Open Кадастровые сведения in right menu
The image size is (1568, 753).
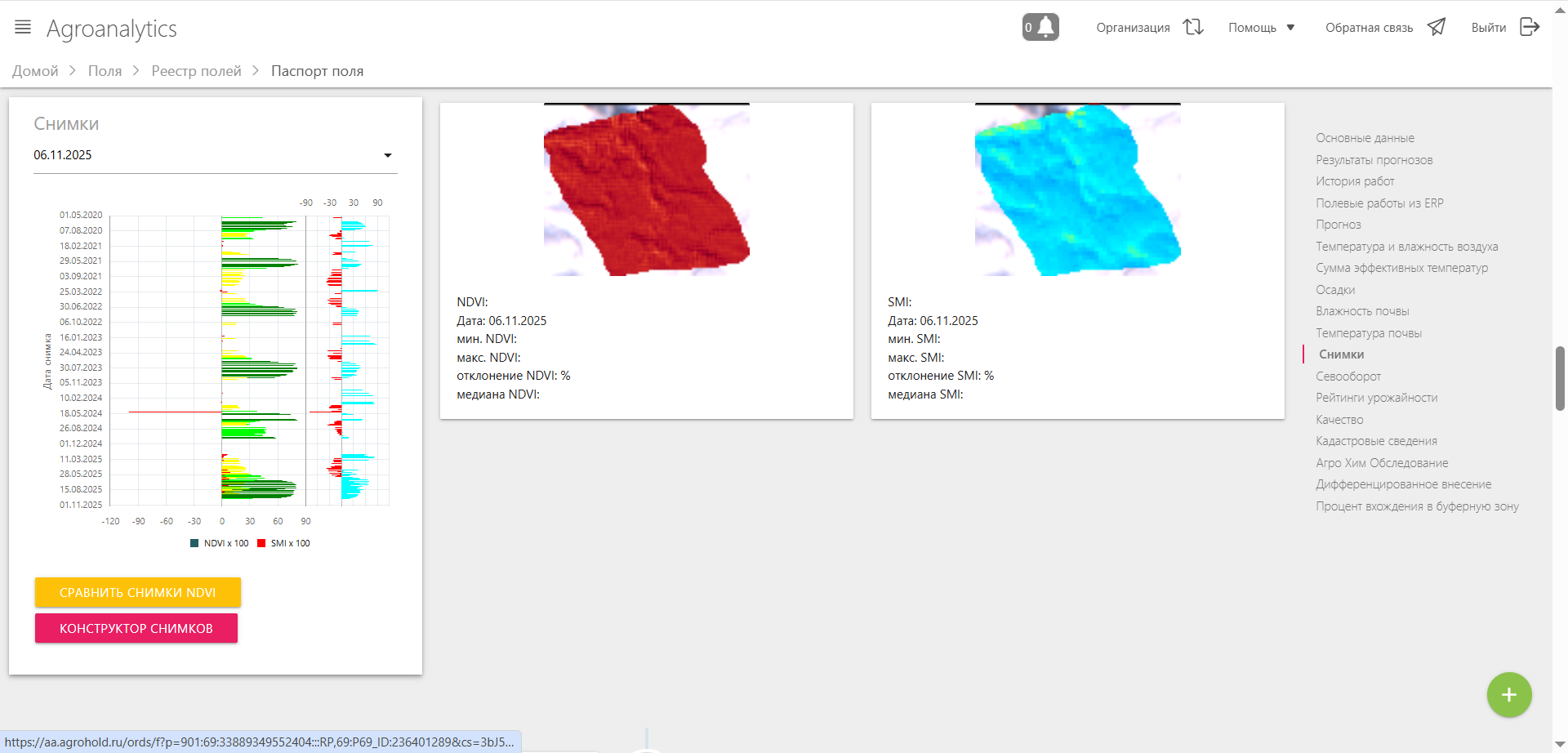point(1376,441)
